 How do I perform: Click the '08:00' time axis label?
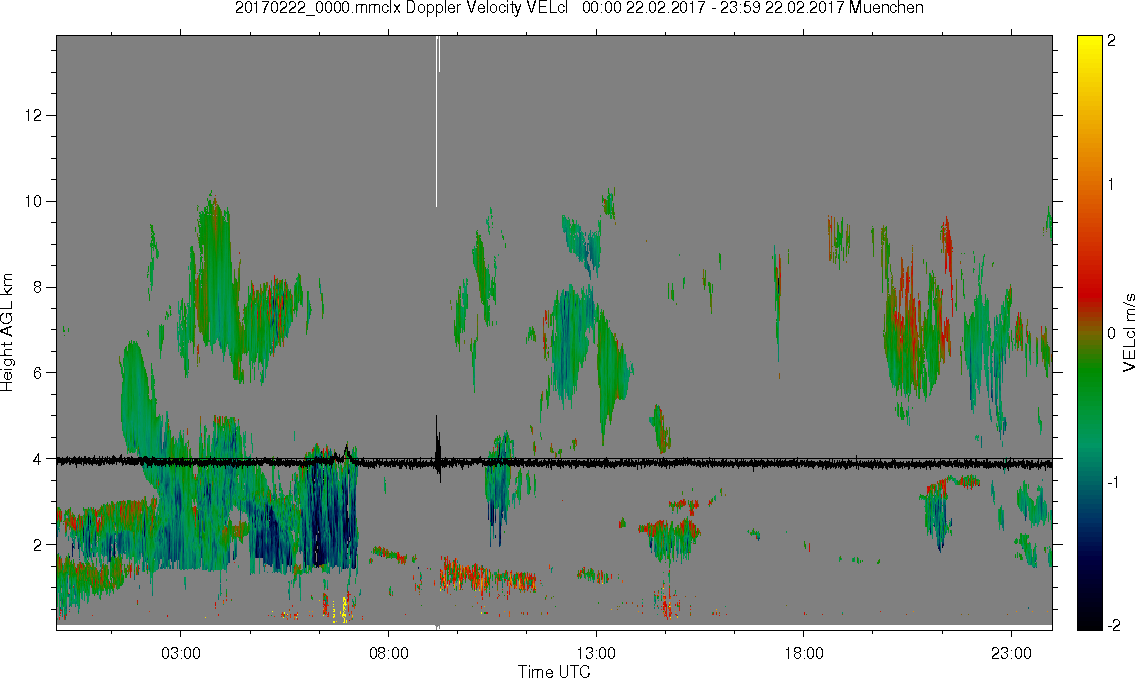coord(389,653)
